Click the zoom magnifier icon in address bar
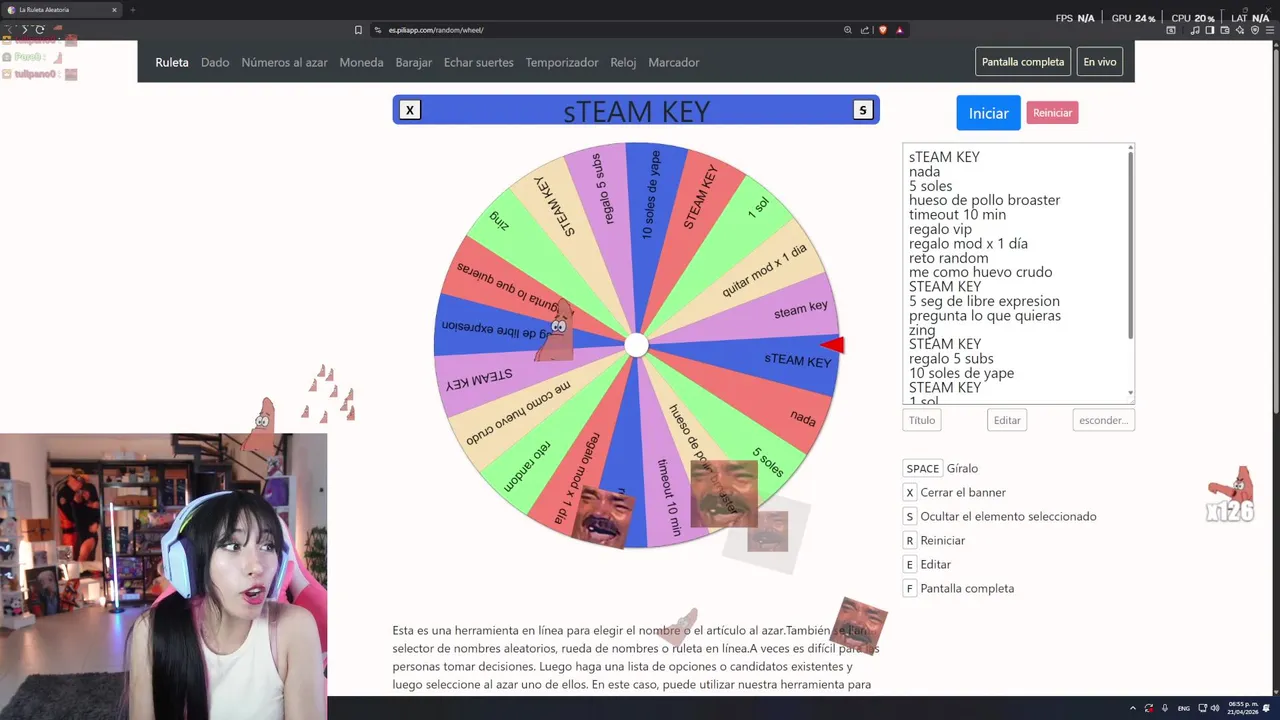The height and width of the screenshot is (720, 1280). click(x=848, y=30)
